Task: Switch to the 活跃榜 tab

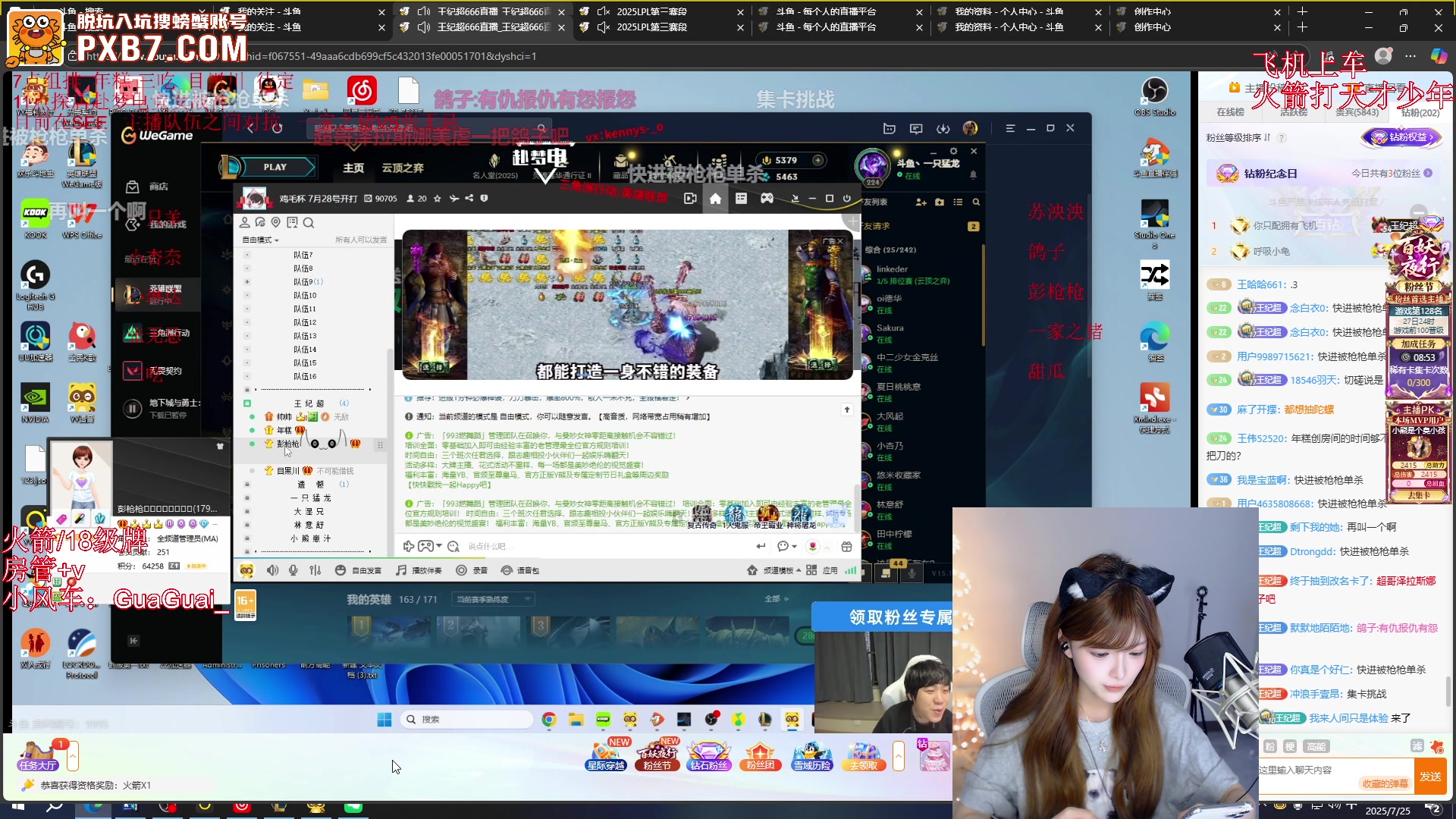Action: point(1294,112)
